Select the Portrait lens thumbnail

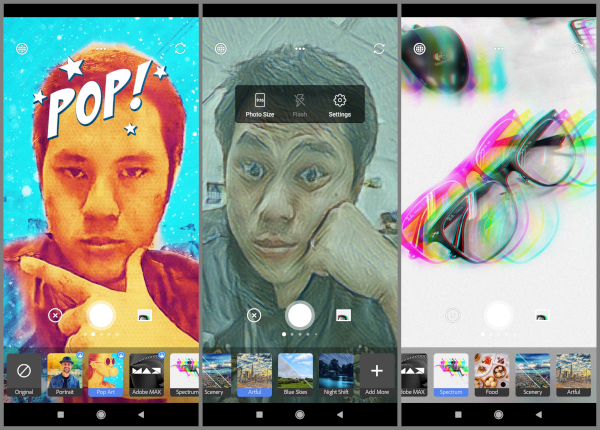(65, 375)
